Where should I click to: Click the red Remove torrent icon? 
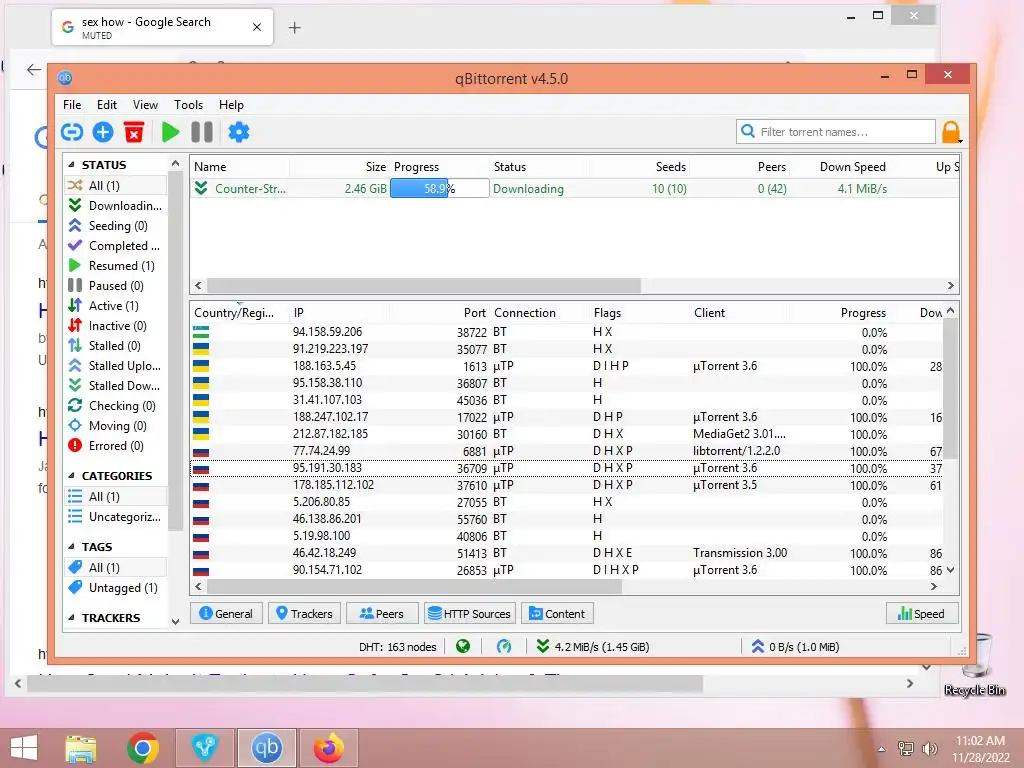134,133
